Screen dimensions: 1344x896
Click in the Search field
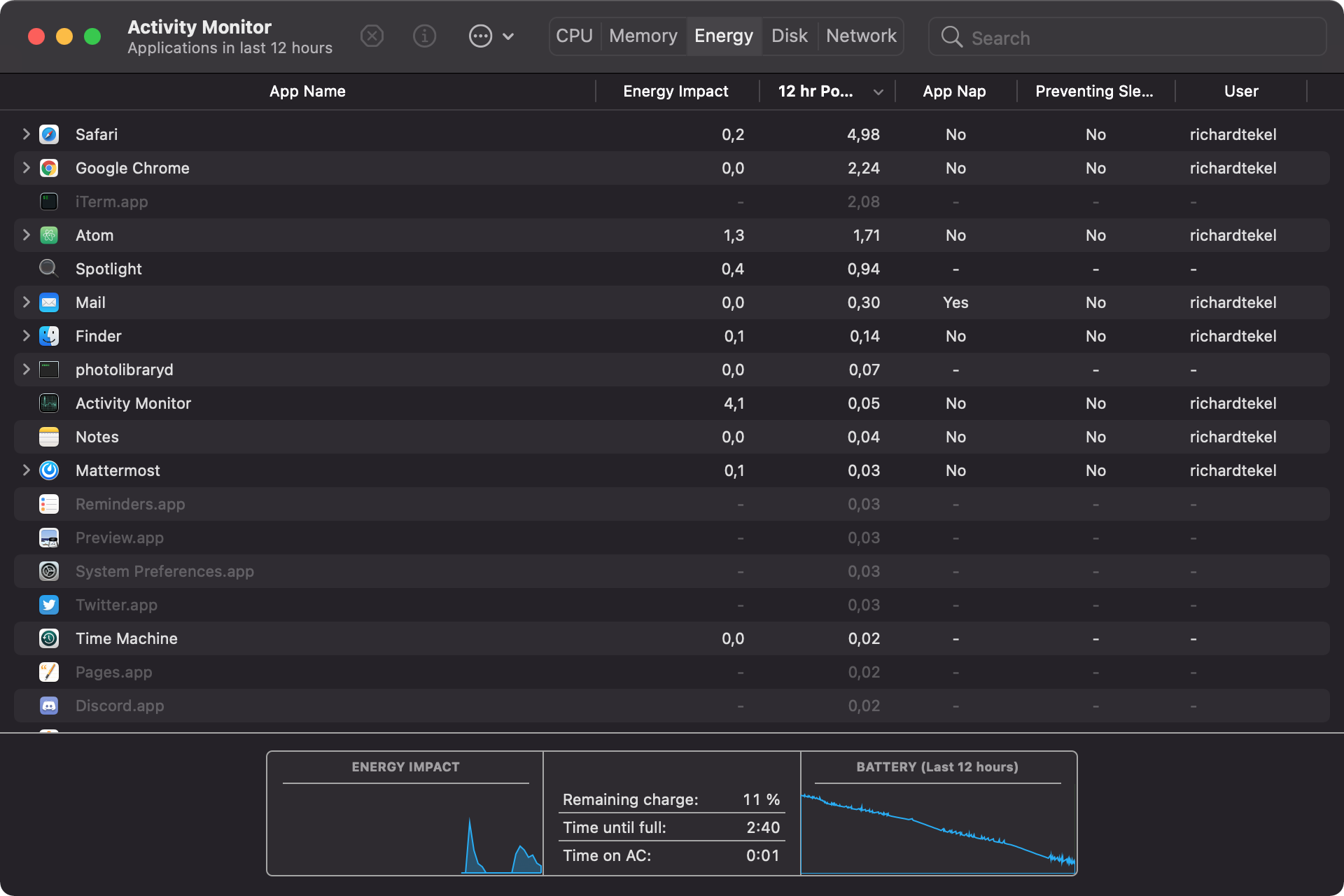(1127, 37)
